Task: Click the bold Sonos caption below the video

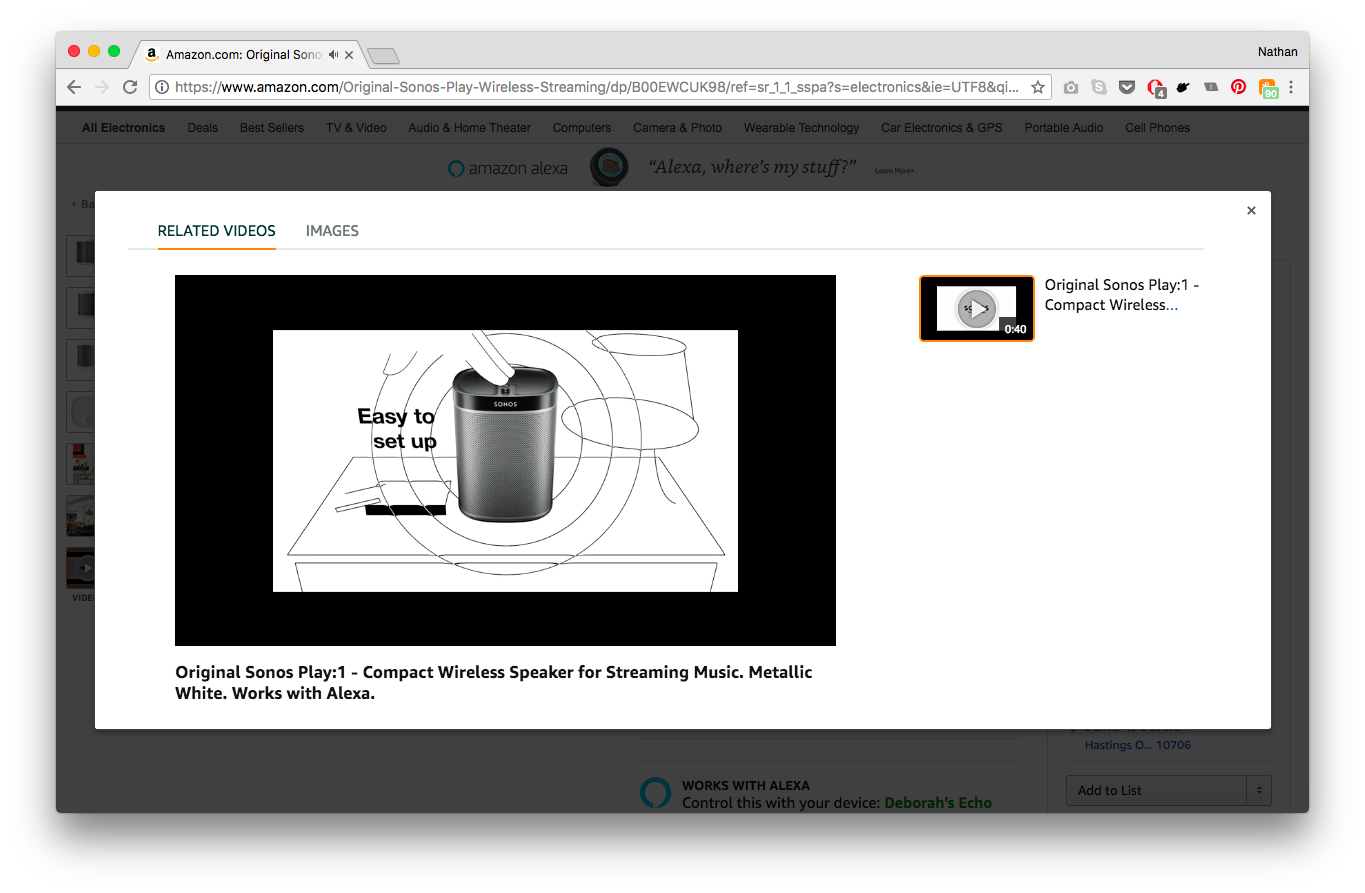Action: 494,682
